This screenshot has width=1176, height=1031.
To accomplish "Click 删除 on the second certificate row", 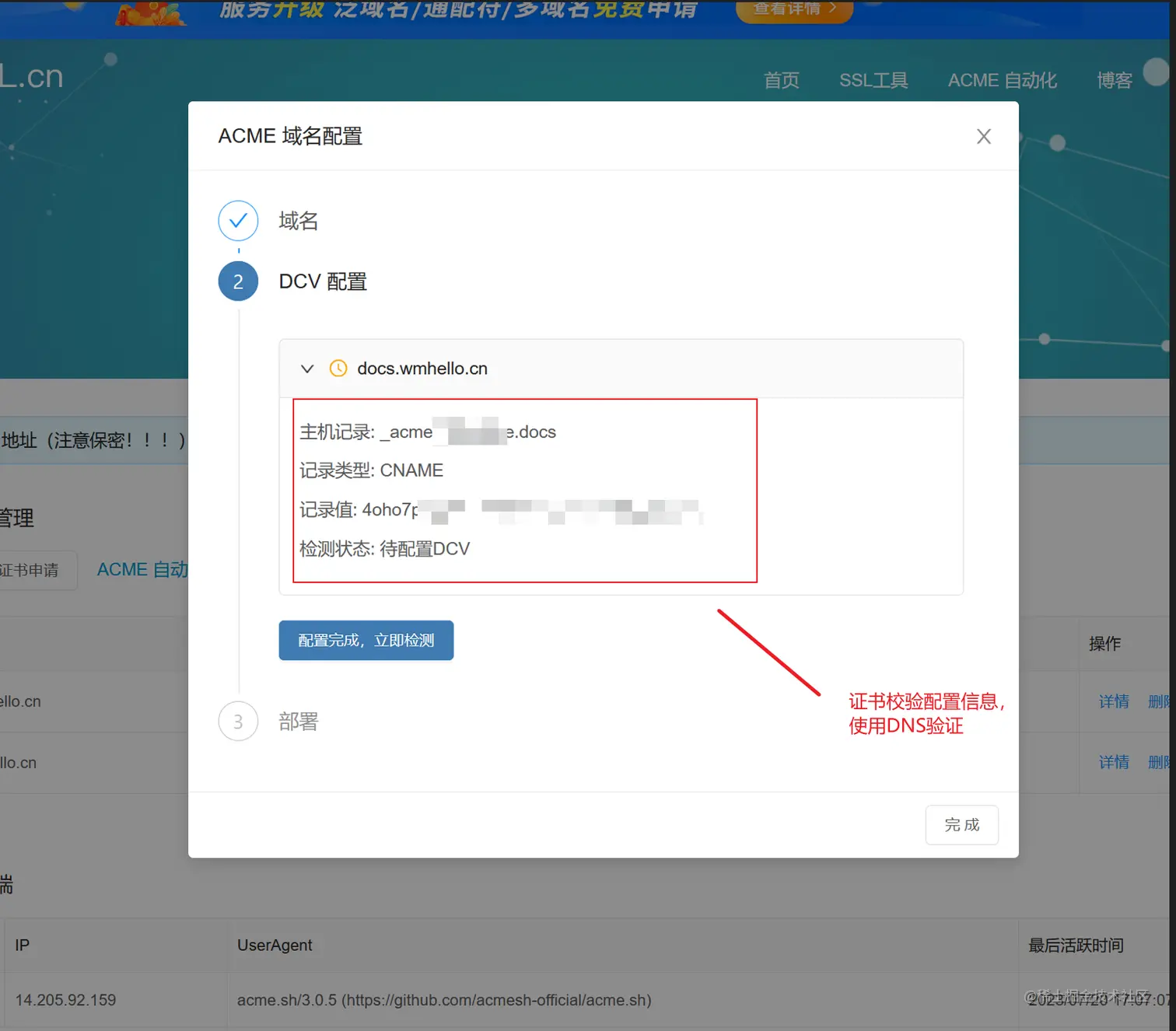I will [x=1160, y=763].
